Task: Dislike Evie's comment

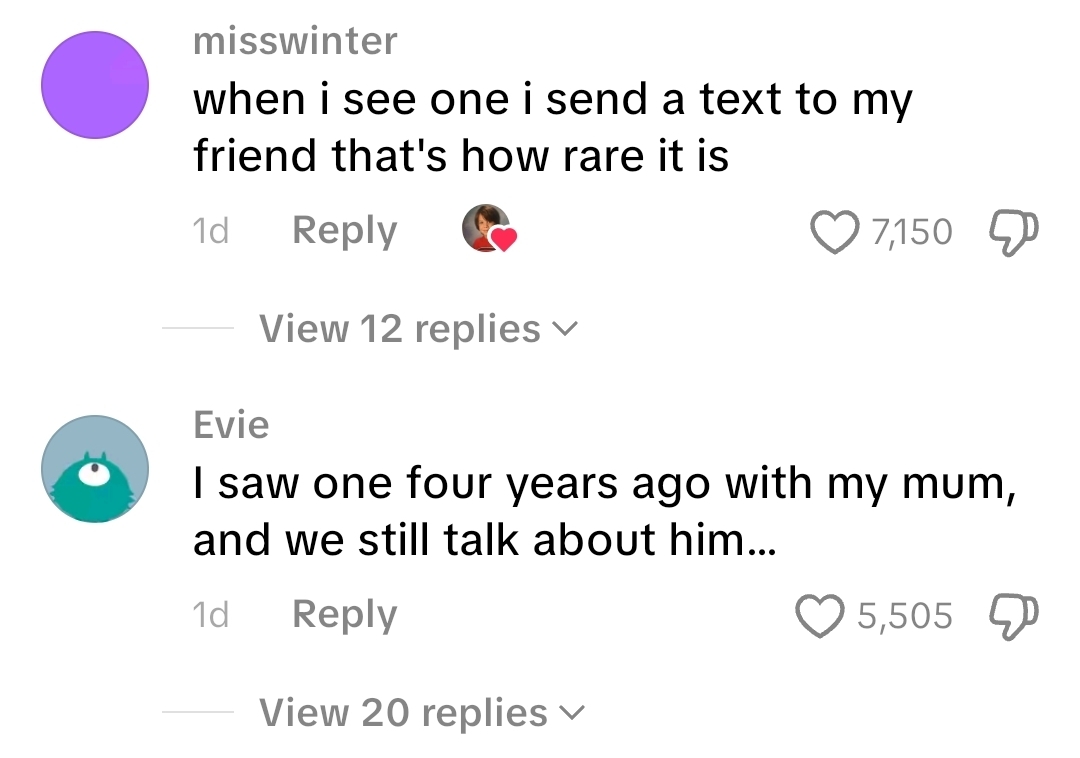Action: pyautogui.click(x=1012, y=615)
